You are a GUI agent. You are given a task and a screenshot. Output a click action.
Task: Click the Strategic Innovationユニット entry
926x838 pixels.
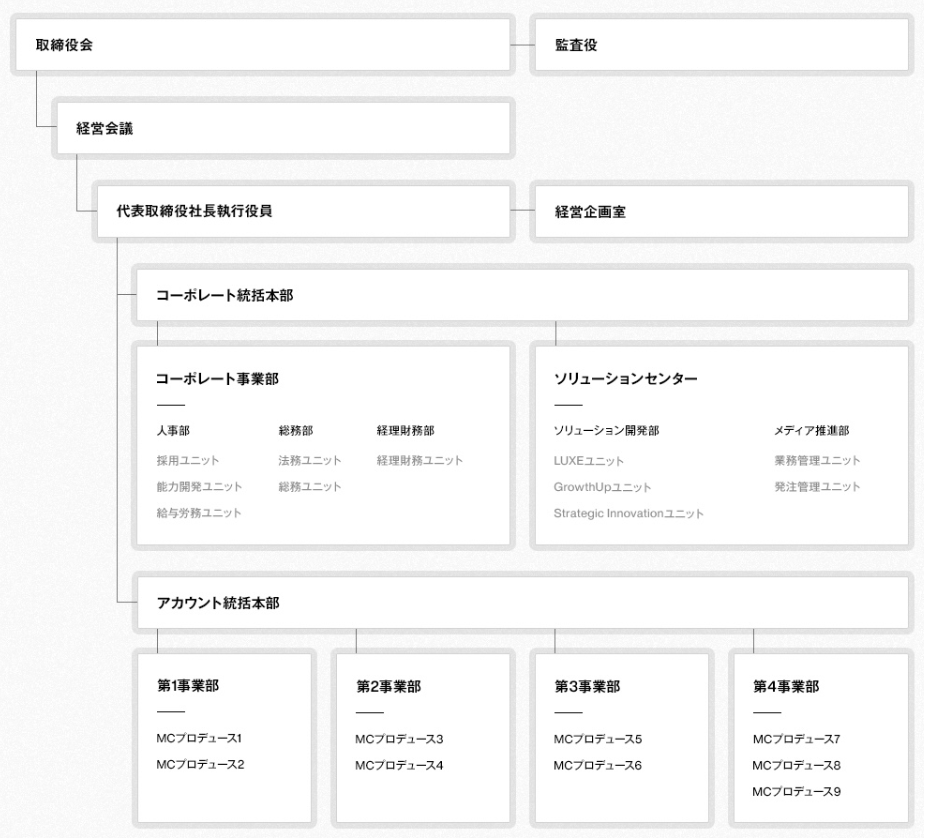tap(629, 513)
